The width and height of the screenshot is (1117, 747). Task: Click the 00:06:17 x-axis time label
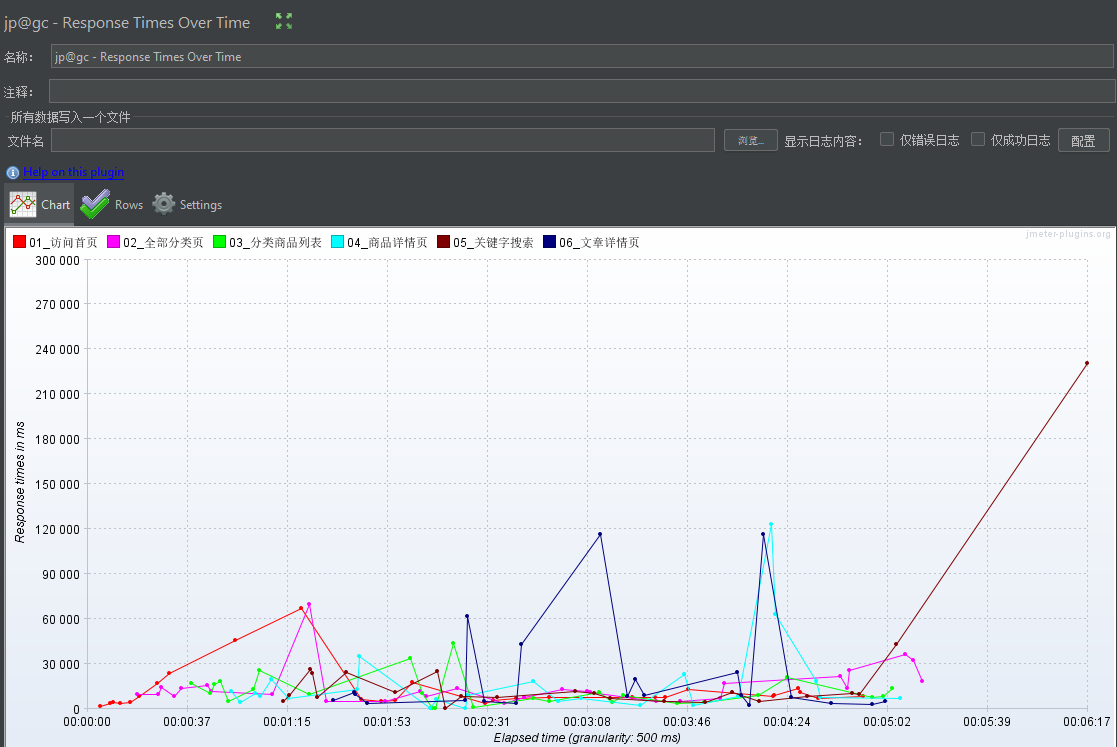click(1086, 721)
